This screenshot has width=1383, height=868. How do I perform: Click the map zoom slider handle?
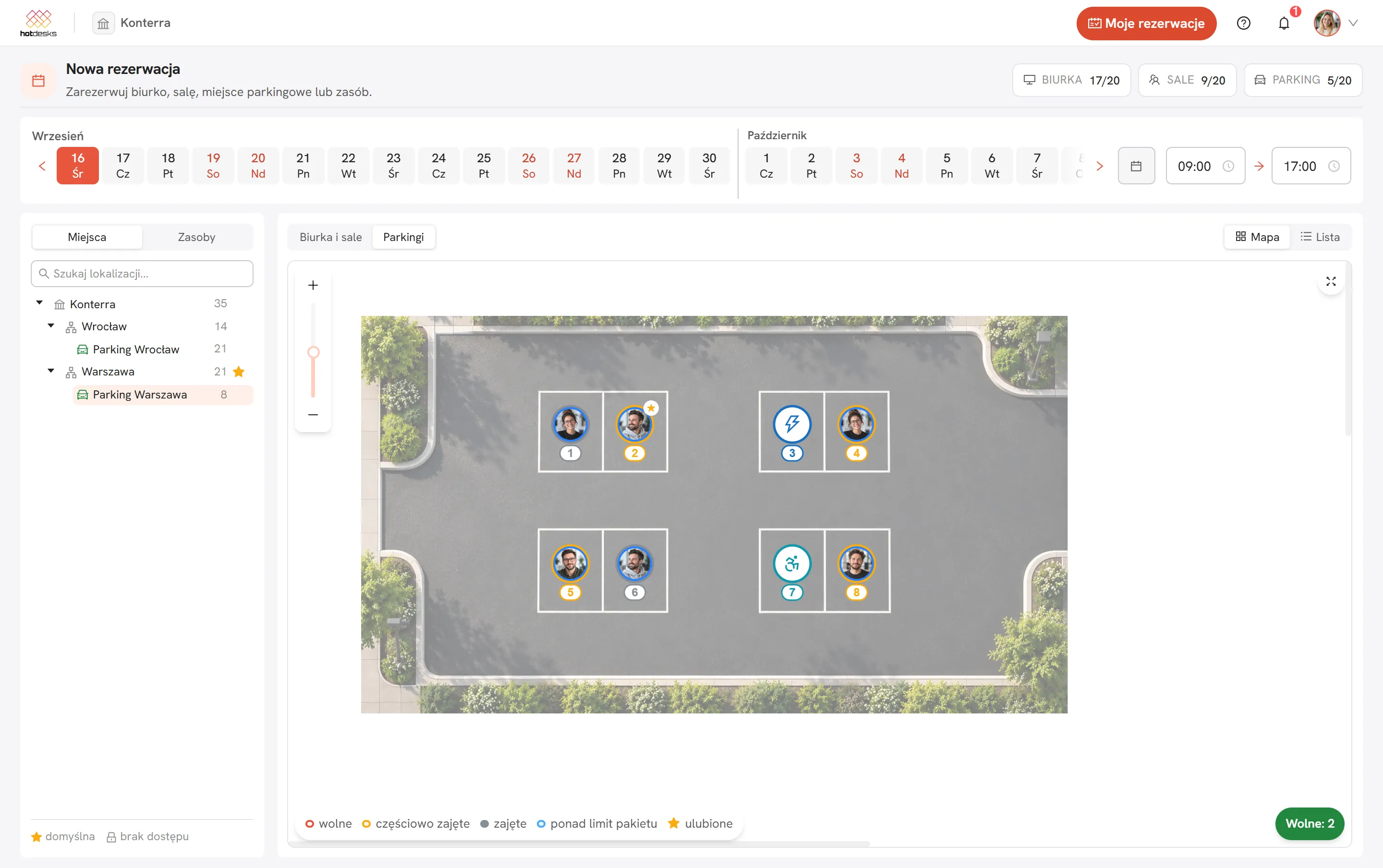click(x=313, y=352)
